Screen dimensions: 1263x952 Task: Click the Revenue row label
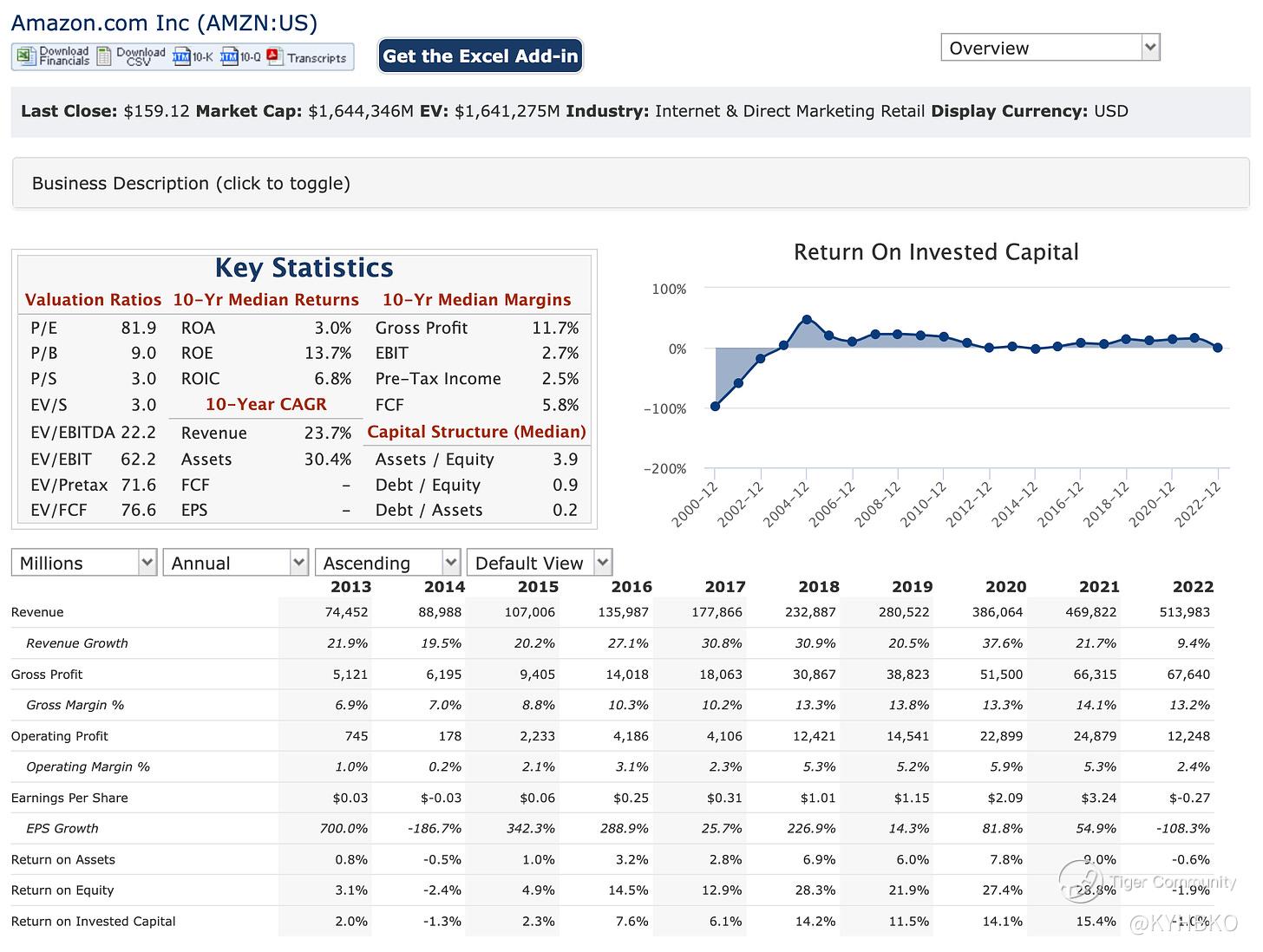coord(37,612)
